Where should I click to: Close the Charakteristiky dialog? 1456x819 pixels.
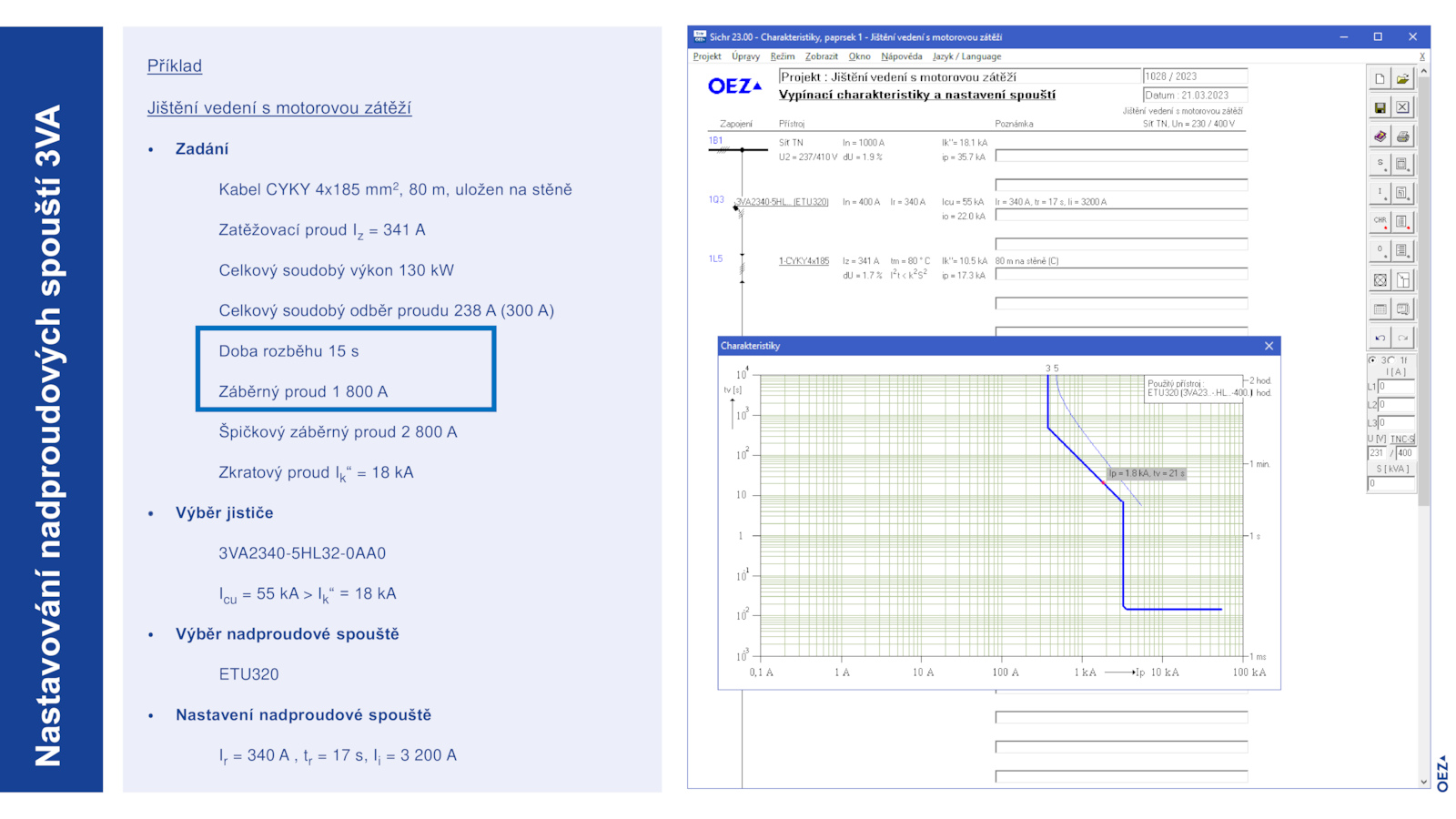click(x=1269, y=346)
